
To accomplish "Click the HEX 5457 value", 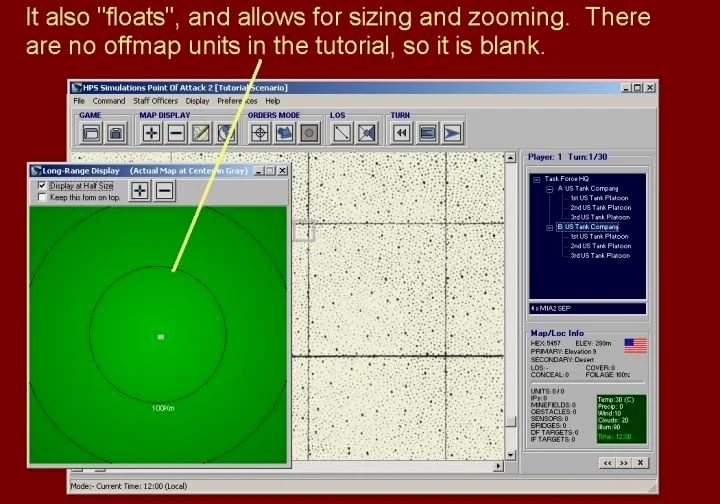I will [x=546, y=343].
